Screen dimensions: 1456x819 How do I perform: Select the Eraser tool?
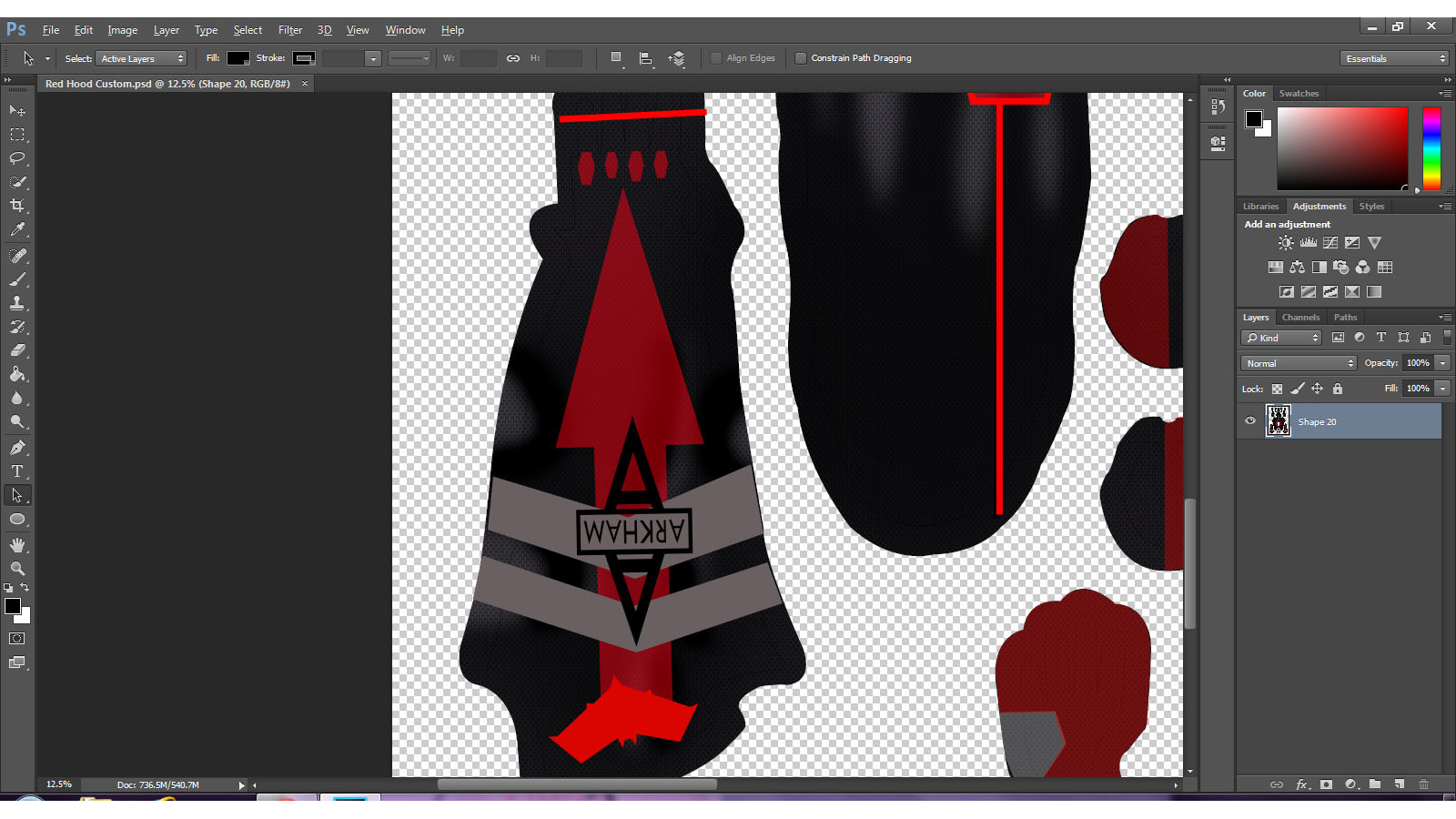[x=17, y=350]
